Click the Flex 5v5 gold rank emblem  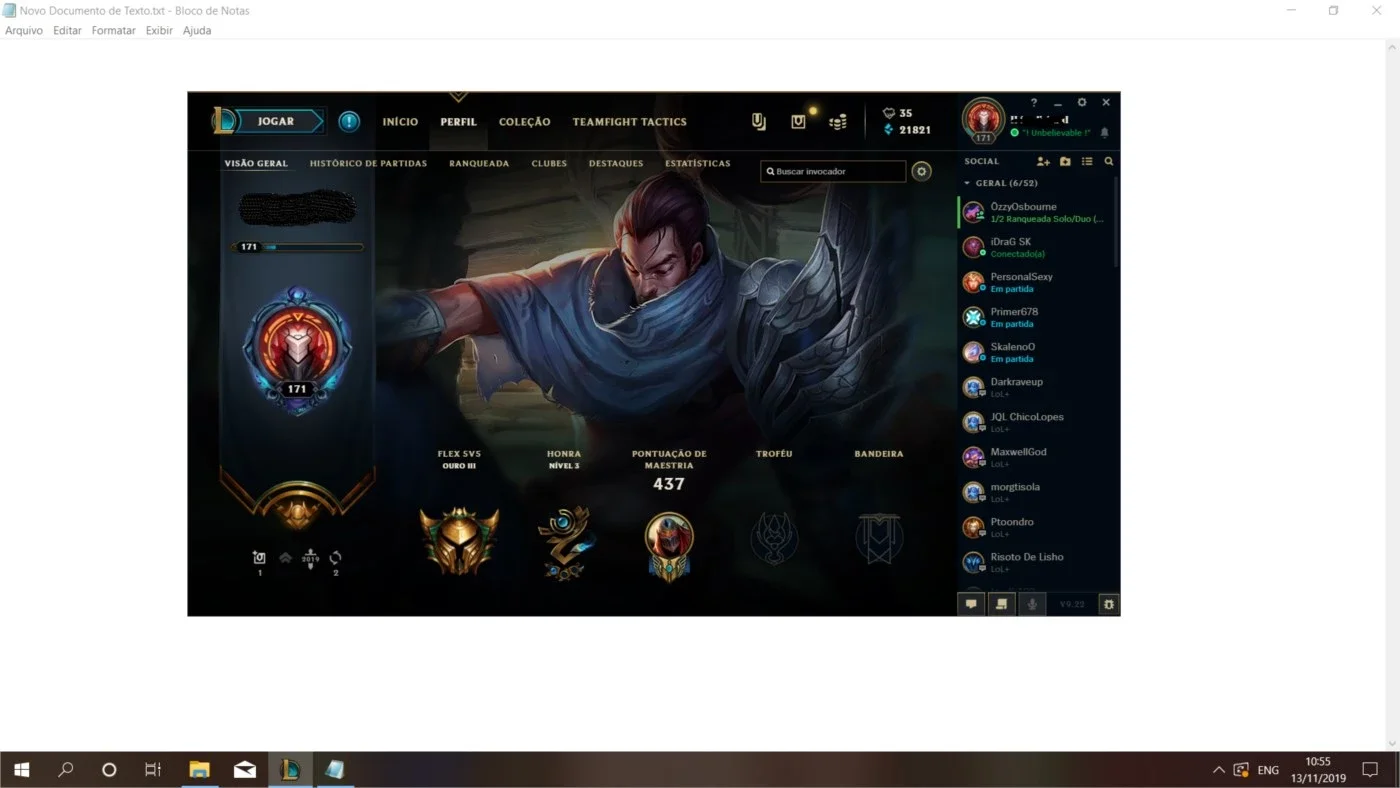(459, 541)
